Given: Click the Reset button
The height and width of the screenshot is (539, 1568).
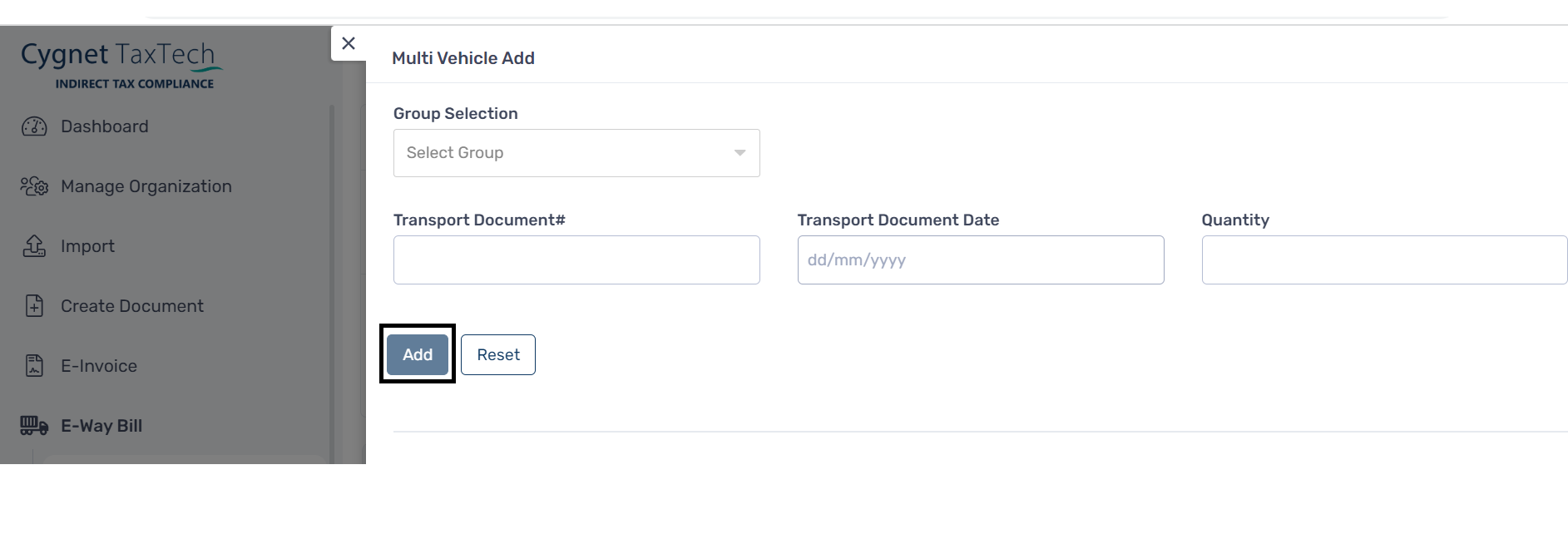Looking at the screenshot, I should tap(498, 354).
